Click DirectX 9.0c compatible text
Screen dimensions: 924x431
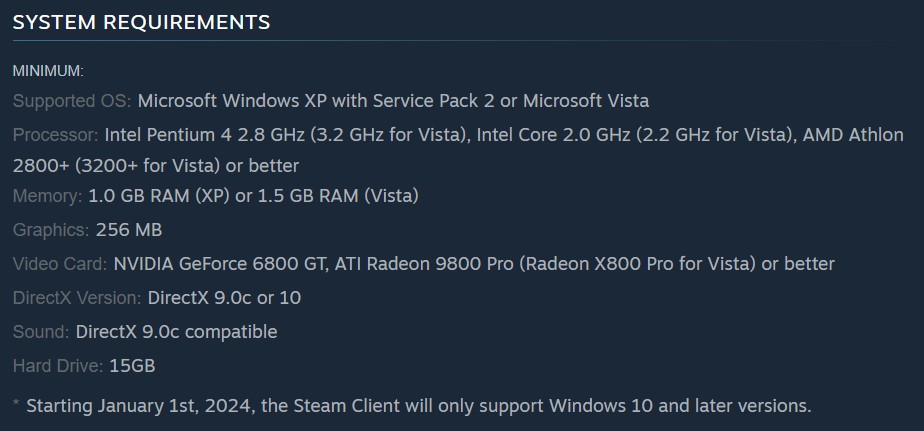(x=177, y=332)
